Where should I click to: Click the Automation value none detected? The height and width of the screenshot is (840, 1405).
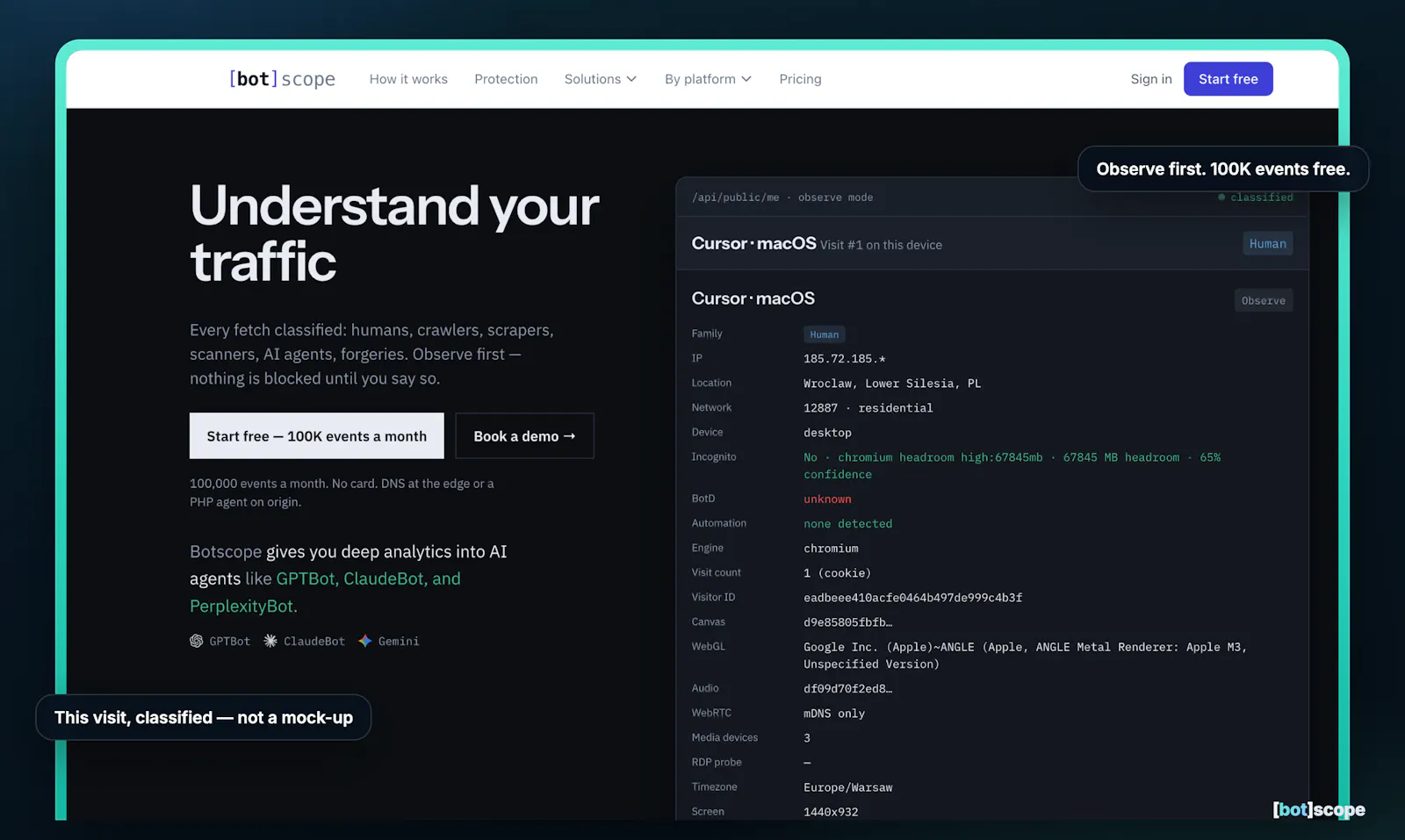coord(847,524)
